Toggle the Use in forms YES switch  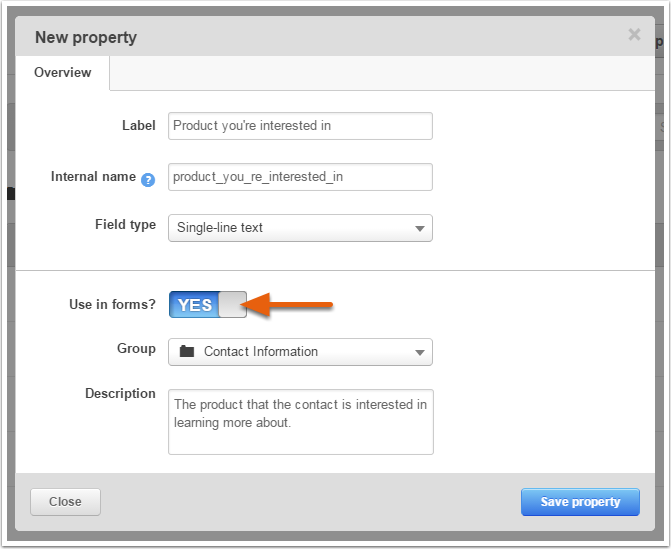click(x=208, y=305)
